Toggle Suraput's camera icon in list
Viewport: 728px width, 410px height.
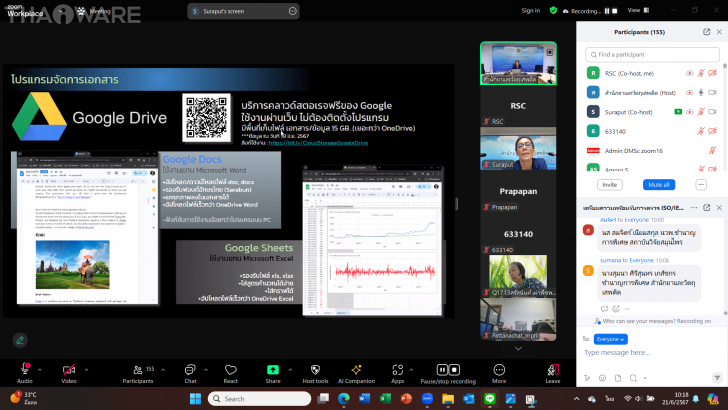pyautogui.click(x=712, y=111)
